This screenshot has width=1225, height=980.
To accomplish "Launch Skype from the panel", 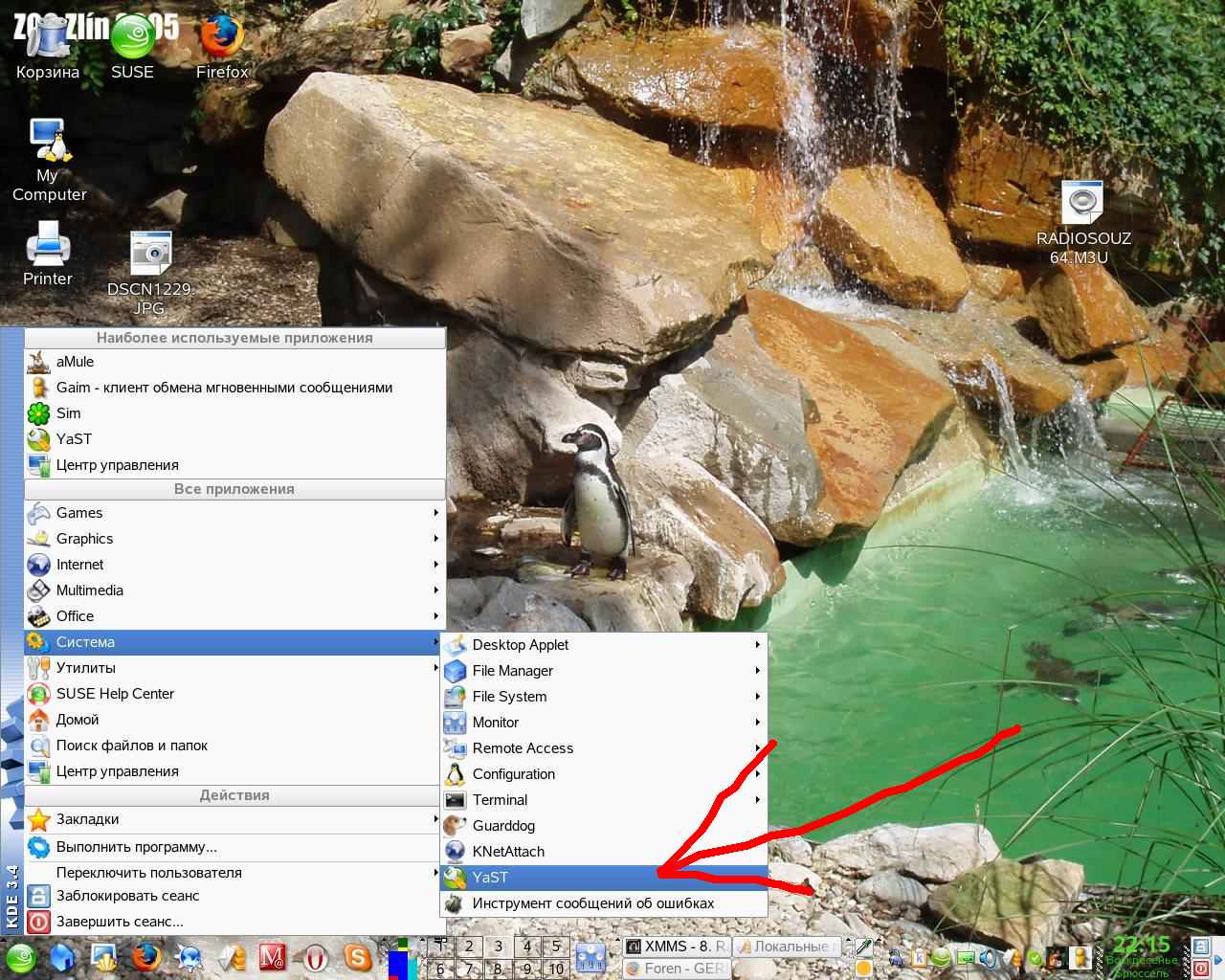I will click(x=359, y=958).
